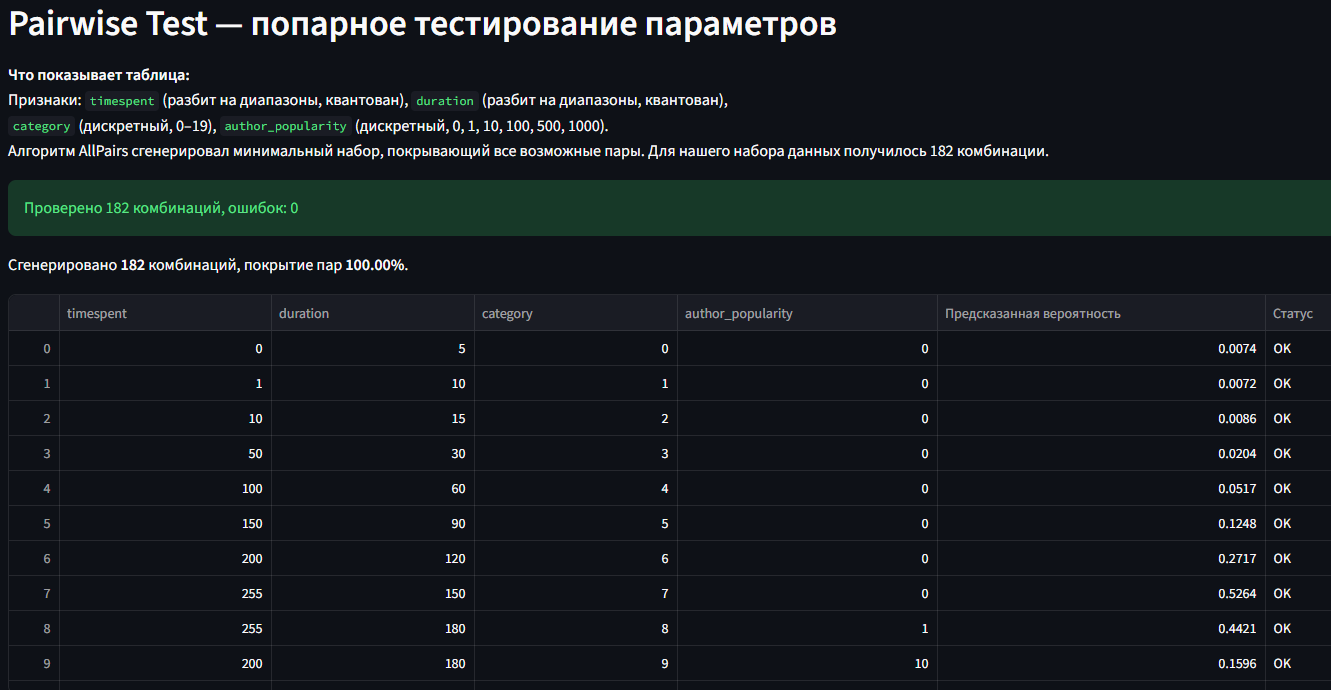The height and width of the screenshot is (690, 1331).
Task: Click the sentence starting 'Алгоритм AllPairs сгенерировал'
Action: pyautogui.click(x=528, y=152)
